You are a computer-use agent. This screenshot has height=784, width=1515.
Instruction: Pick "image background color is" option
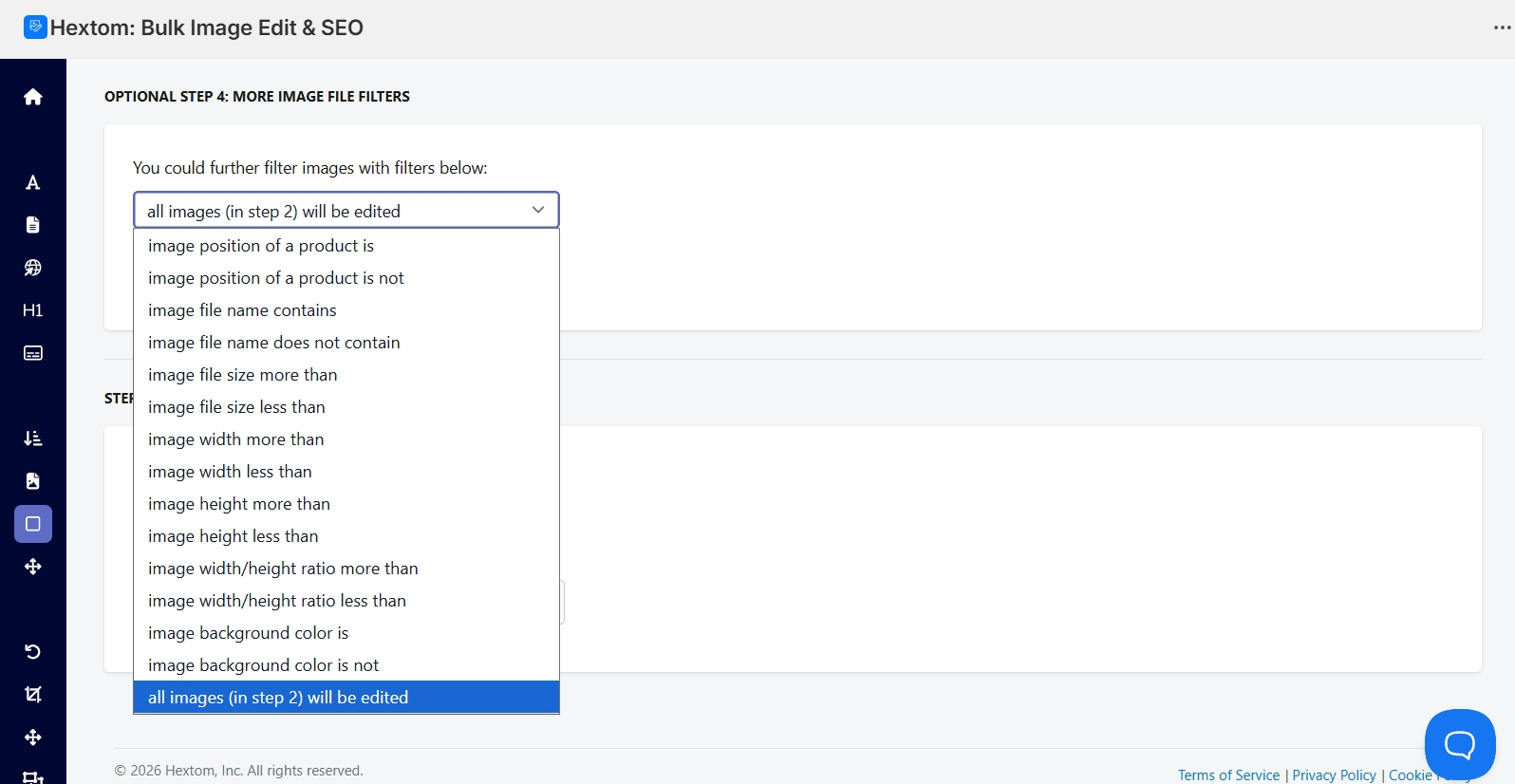249,633
